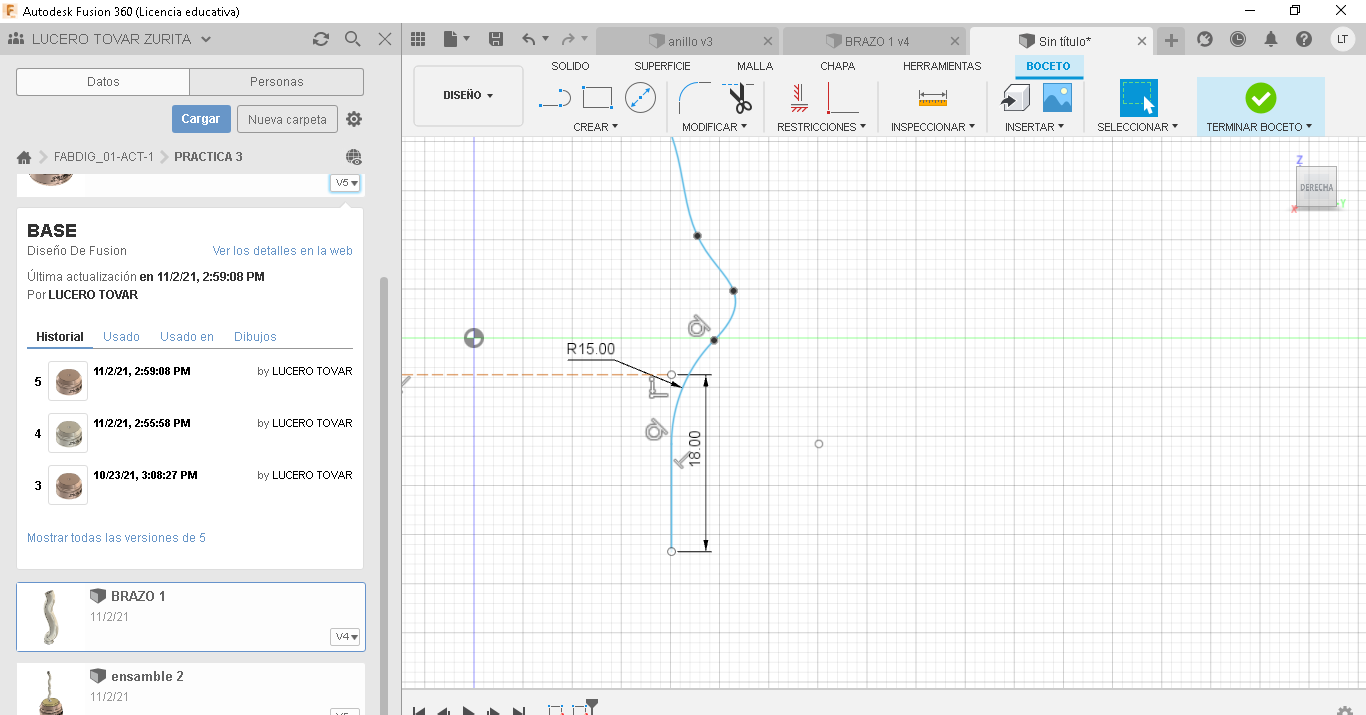Open data panel settings gear

pyautogui.click(x=354, y=119)
